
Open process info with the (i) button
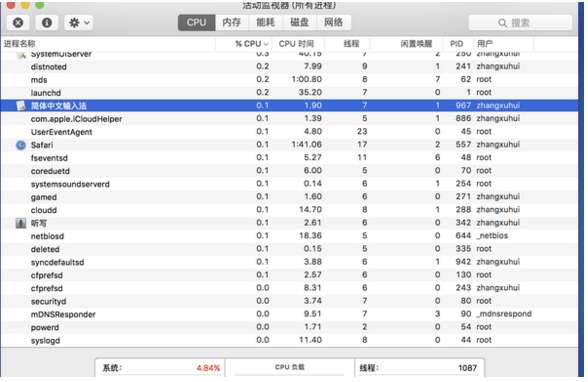[x=46, y=23]
